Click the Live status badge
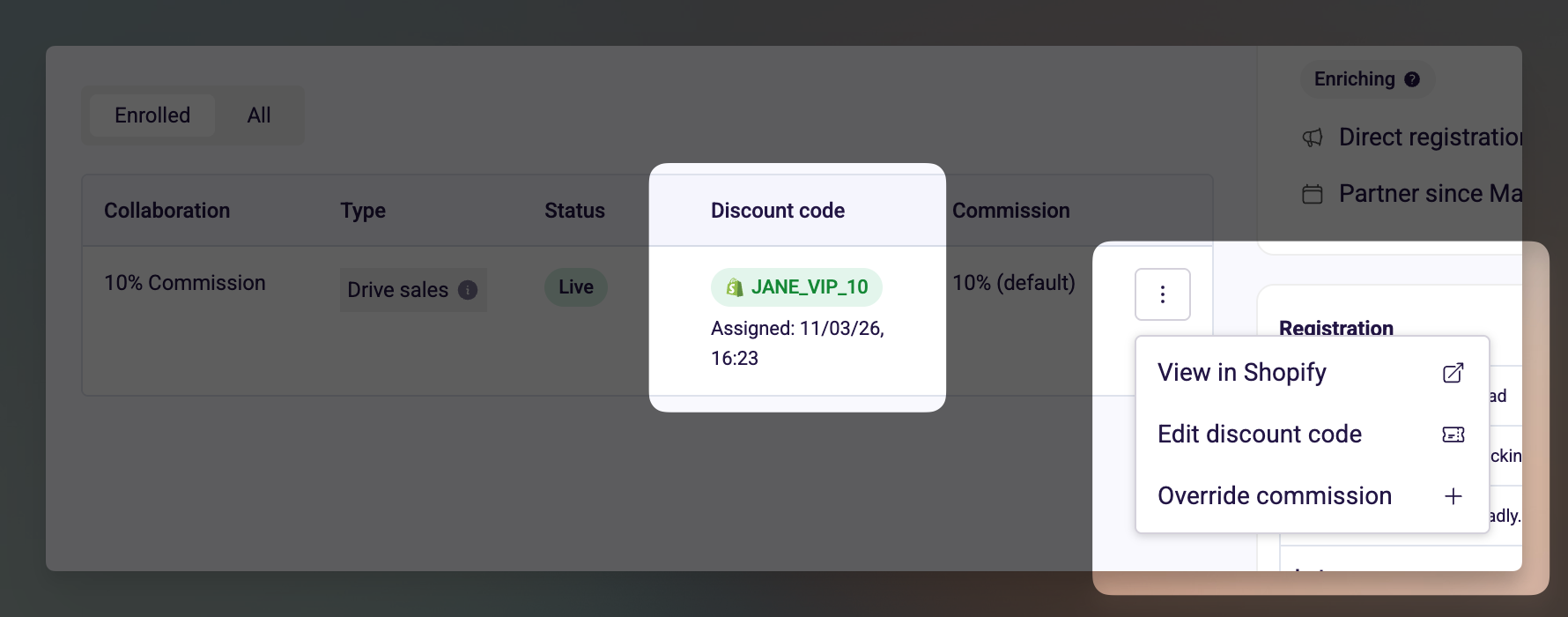This screenshot has width=1568, height=617. pos(576,286)
